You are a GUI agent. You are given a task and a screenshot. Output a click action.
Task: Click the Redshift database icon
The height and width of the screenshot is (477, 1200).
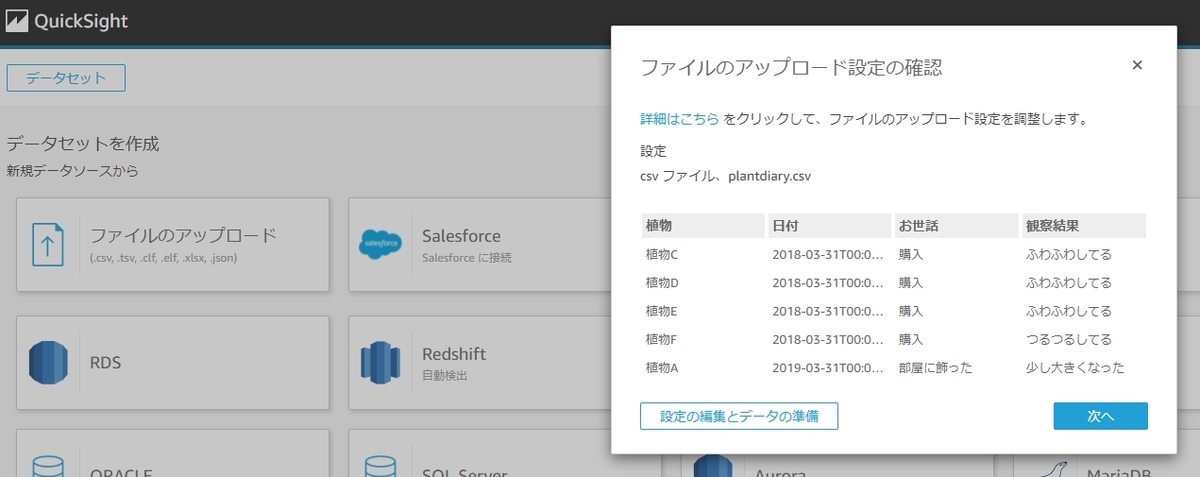pos(380,362)
